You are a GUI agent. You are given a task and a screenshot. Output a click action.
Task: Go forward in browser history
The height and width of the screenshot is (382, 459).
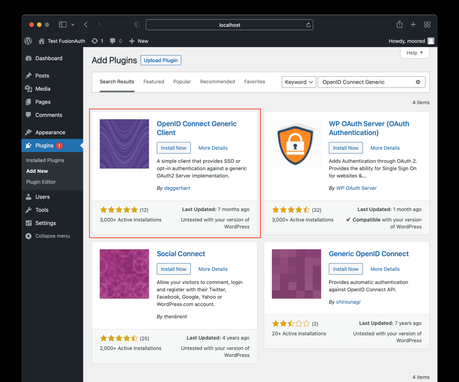tap(99, 25)
